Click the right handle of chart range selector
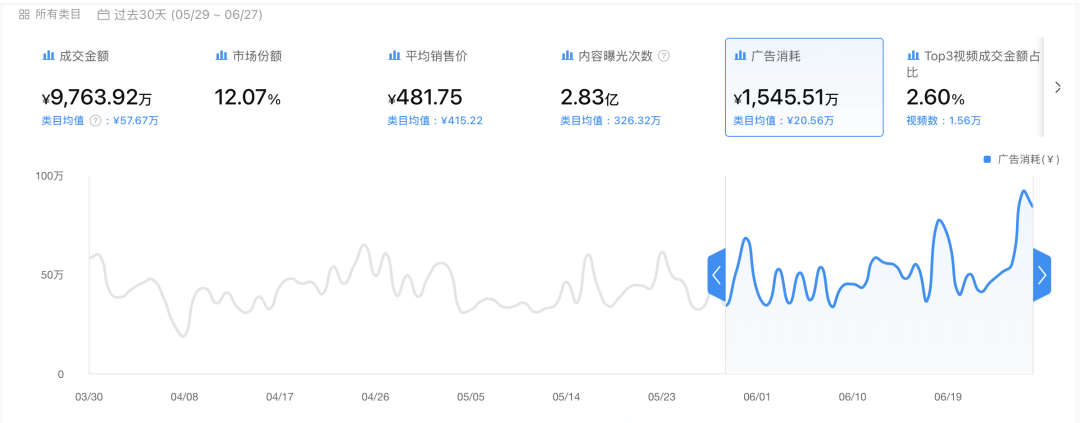The width and height of the screenshot is (1080, 423). 1041,275
